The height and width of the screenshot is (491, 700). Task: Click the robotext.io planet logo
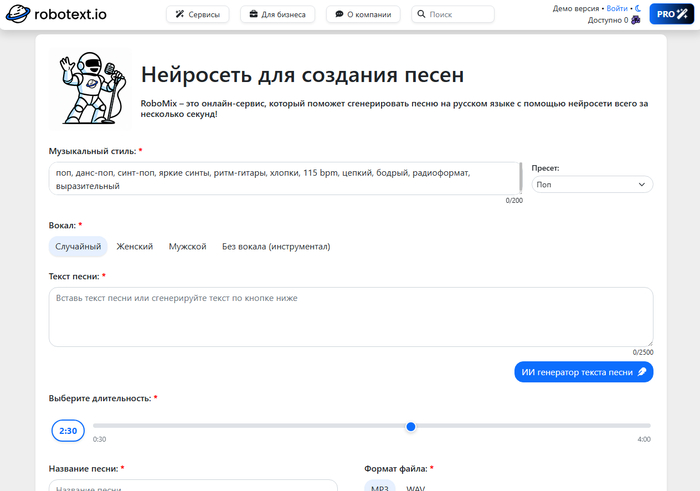(17, 15)
